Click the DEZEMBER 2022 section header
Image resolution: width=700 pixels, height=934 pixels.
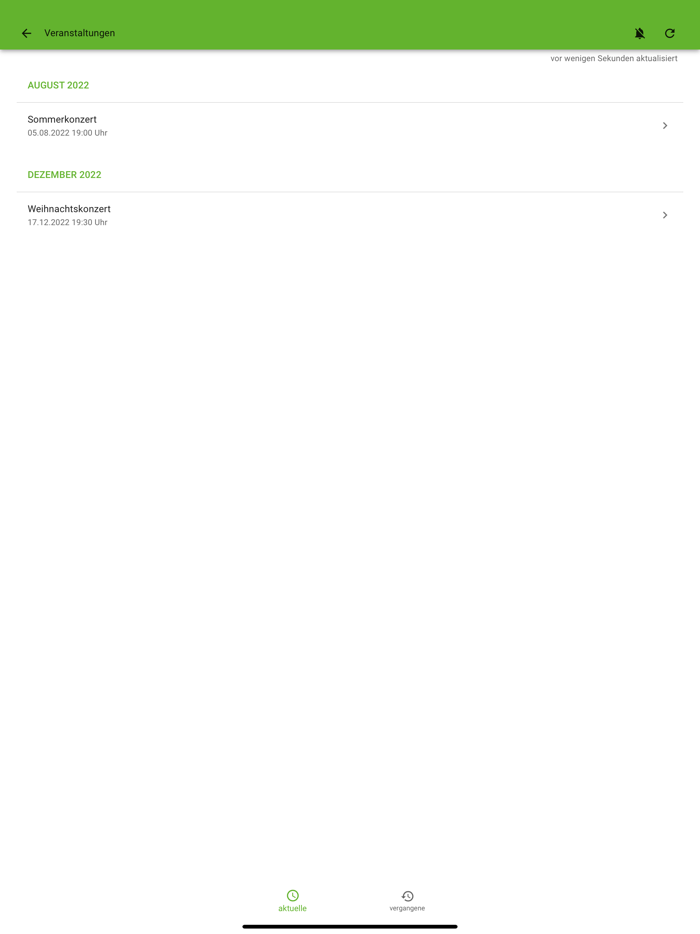coord(64,175)
